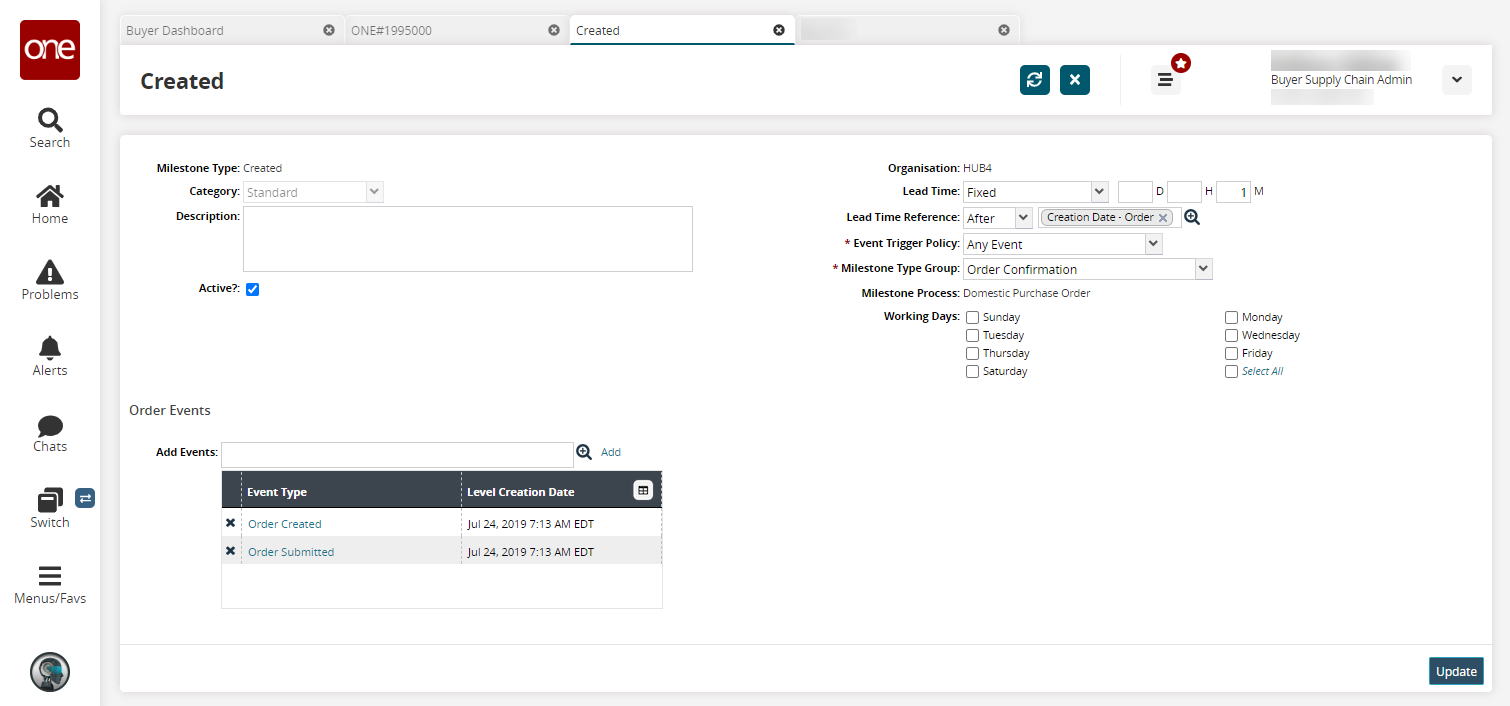Open the Menus/Favs hamburger icon

click(49, 576)
